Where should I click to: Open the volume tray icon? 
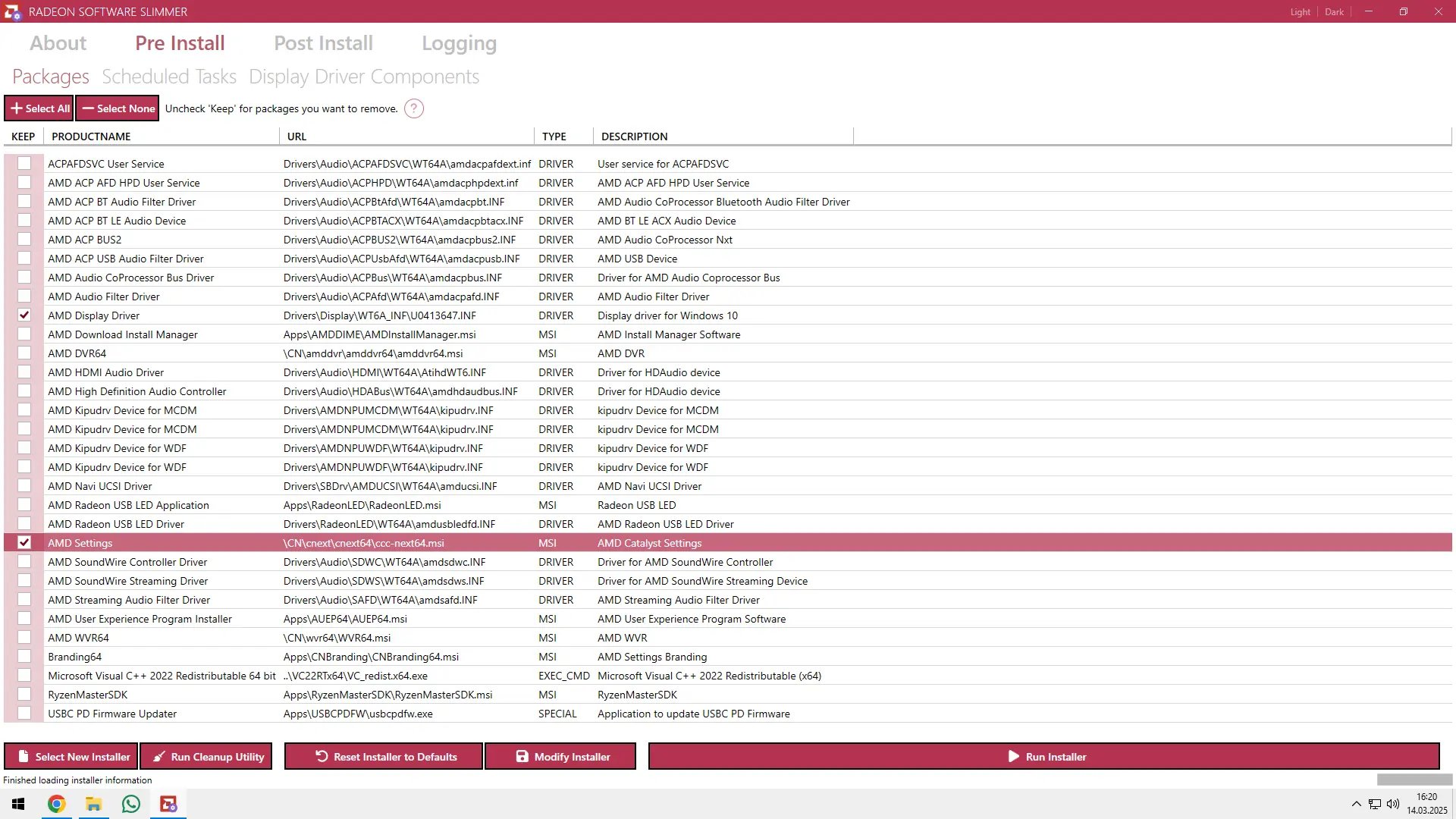point(1393,804)
